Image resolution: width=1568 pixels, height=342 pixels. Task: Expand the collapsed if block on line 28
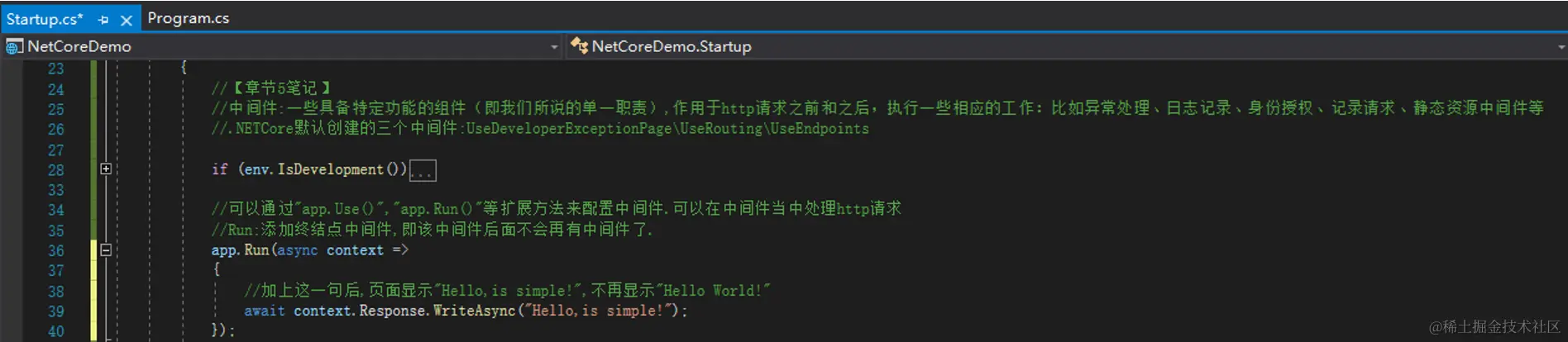(x=106, y=169)
